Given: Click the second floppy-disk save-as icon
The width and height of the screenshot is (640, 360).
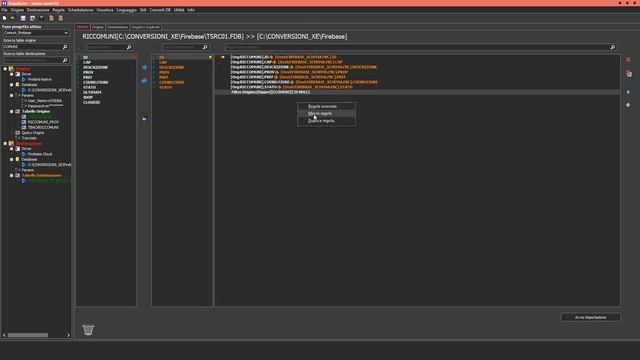Looking at the screenshot, I should (32, 18).
